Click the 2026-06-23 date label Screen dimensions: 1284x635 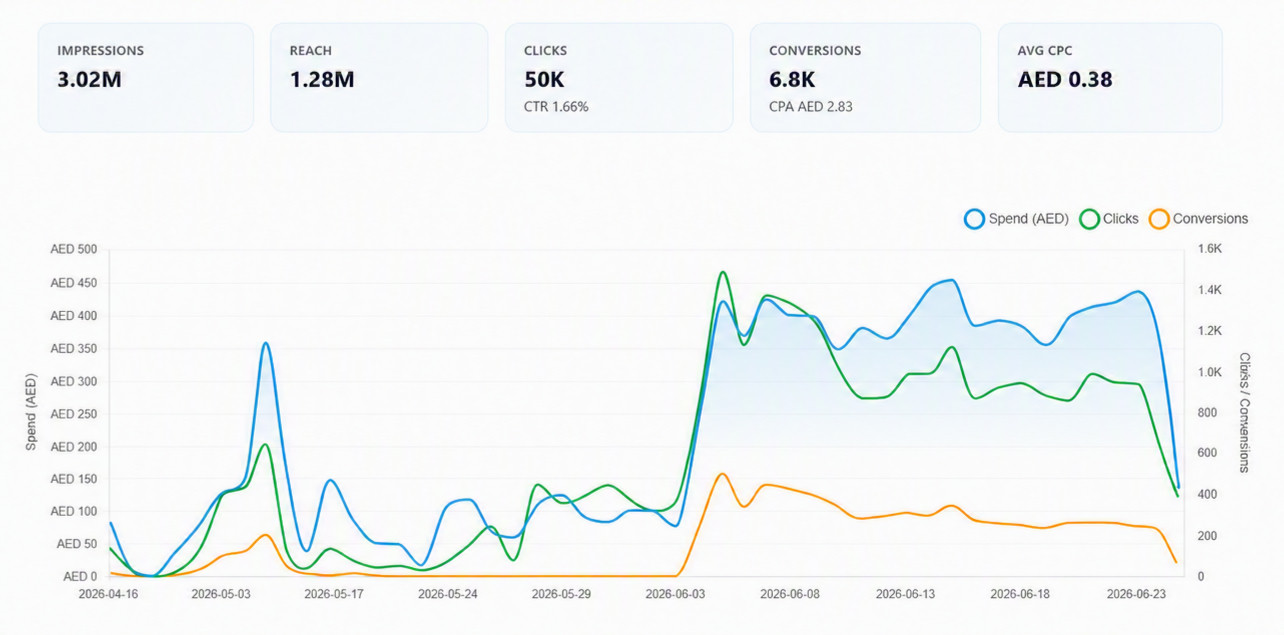pos(1137,593)
